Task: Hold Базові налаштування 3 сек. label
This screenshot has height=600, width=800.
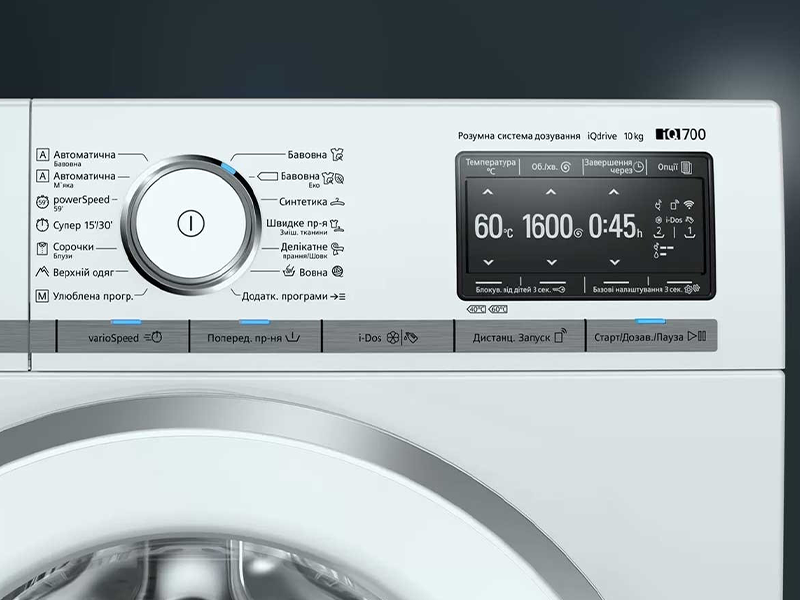Action: pyautogui.click(x=638, y=289)
